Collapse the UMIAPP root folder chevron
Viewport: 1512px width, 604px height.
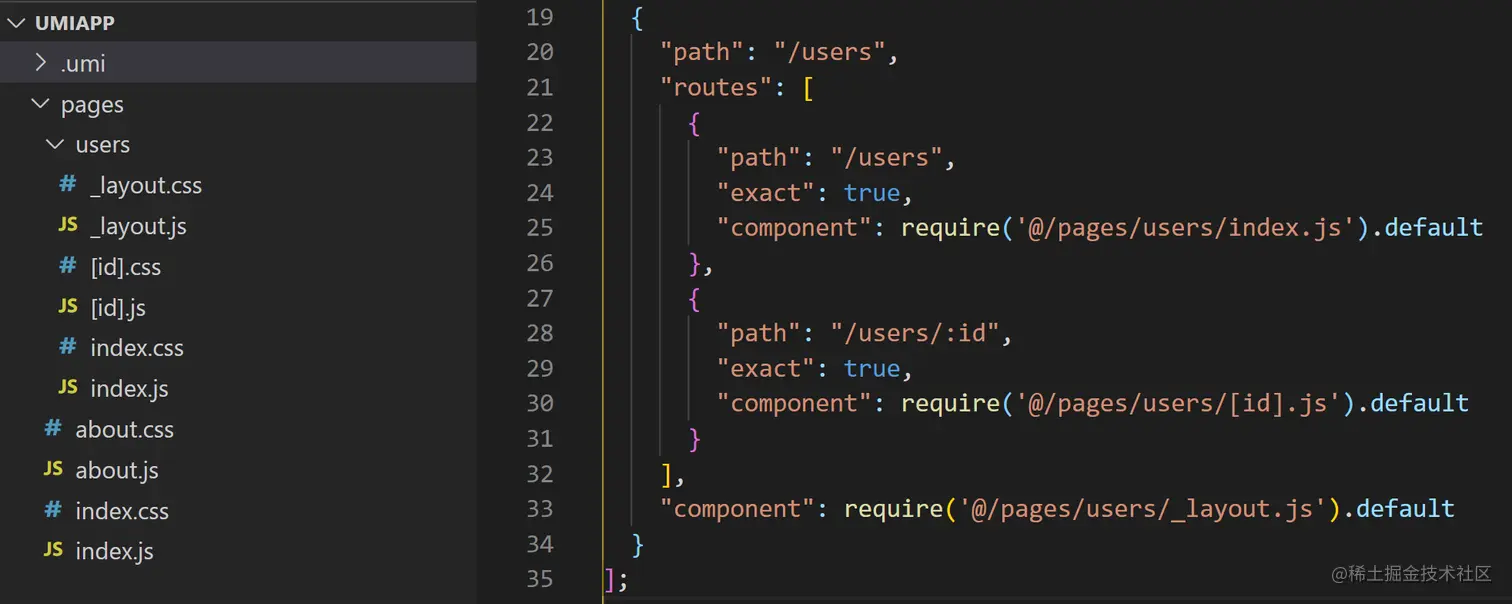click(x=16, y=23)
